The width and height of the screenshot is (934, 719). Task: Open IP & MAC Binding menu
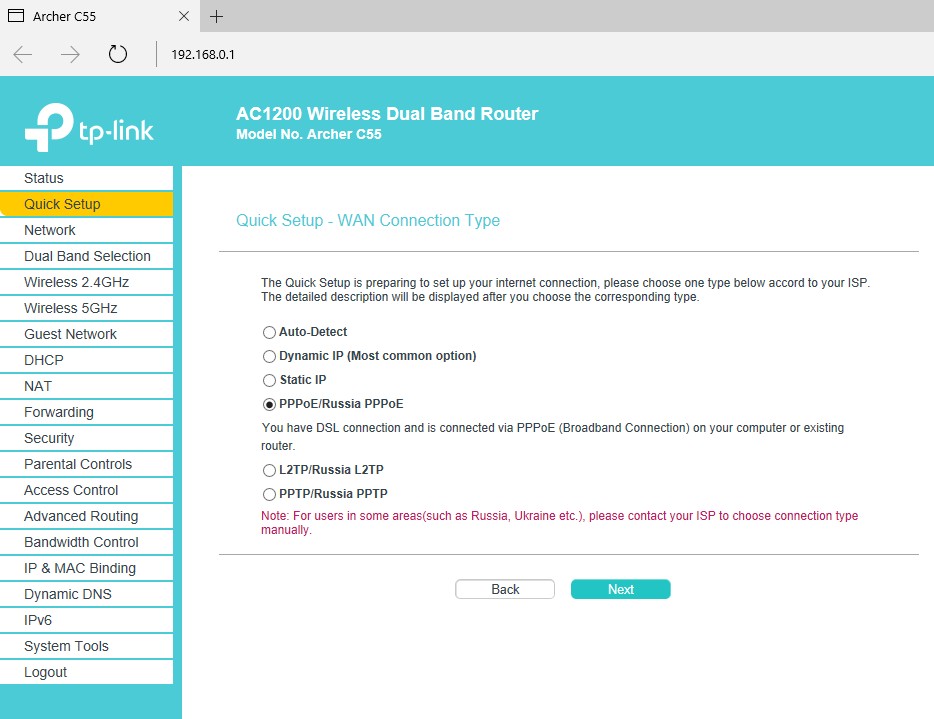[86, 568]
